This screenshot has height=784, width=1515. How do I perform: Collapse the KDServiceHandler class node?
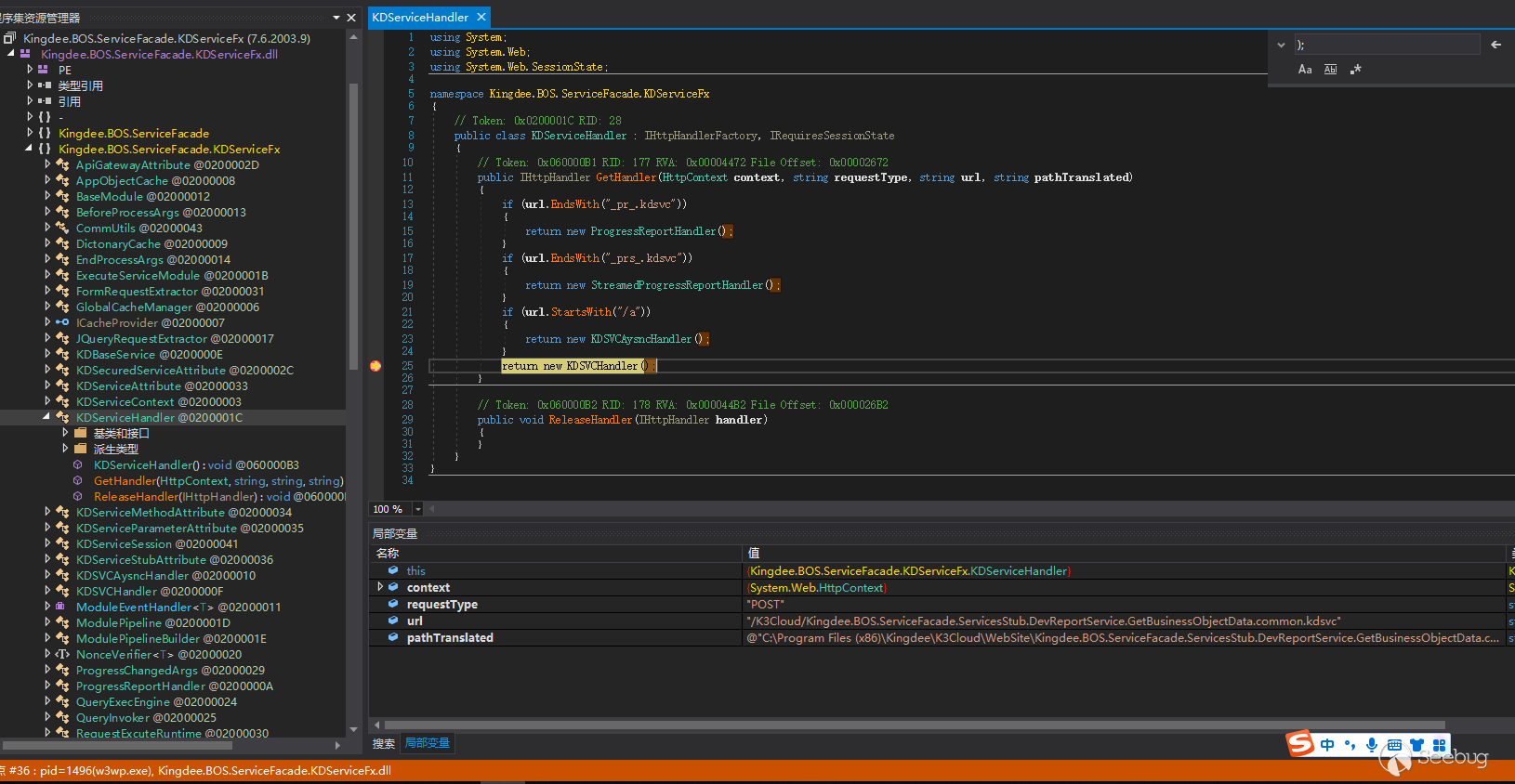(x=46, y=417)
